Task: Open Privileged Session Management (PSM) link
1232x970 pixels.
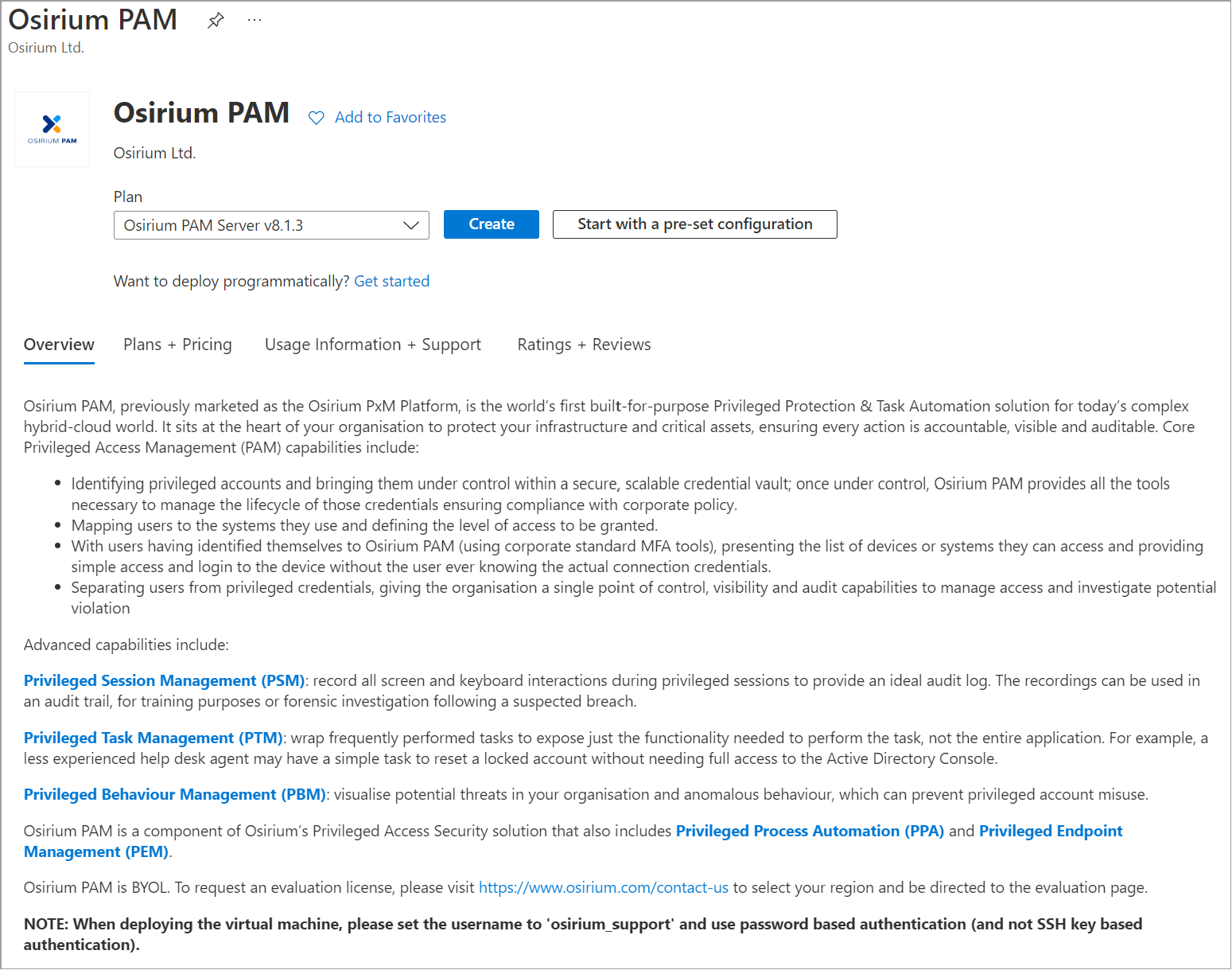Action: click(164, 680)
